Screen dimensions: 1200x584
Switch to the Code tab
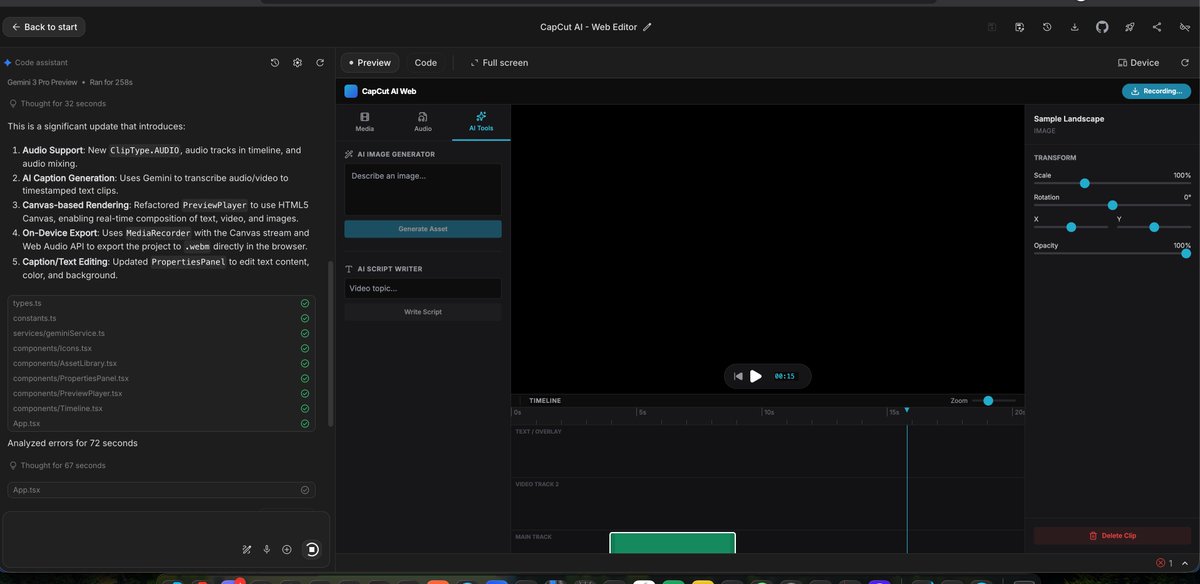[426, 62]
